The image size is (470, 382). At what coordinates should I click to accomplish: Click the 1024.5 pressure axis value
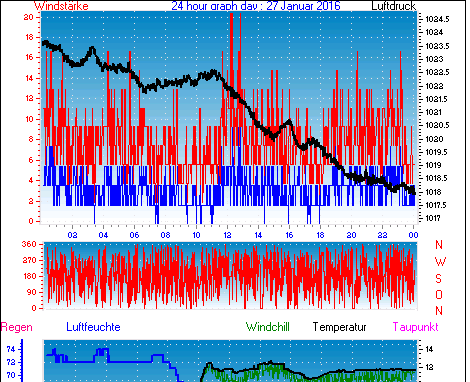click(437, 19)
